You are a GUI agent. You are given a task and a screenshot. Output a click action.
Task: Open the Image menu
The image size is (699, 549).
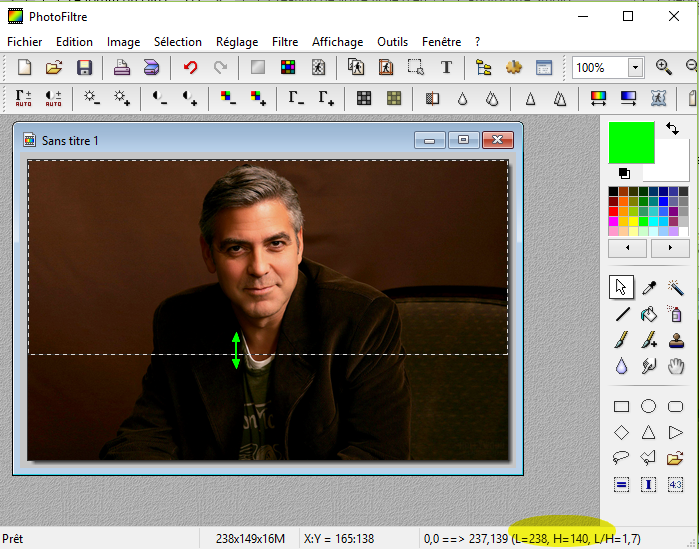(x=123, y=42)
